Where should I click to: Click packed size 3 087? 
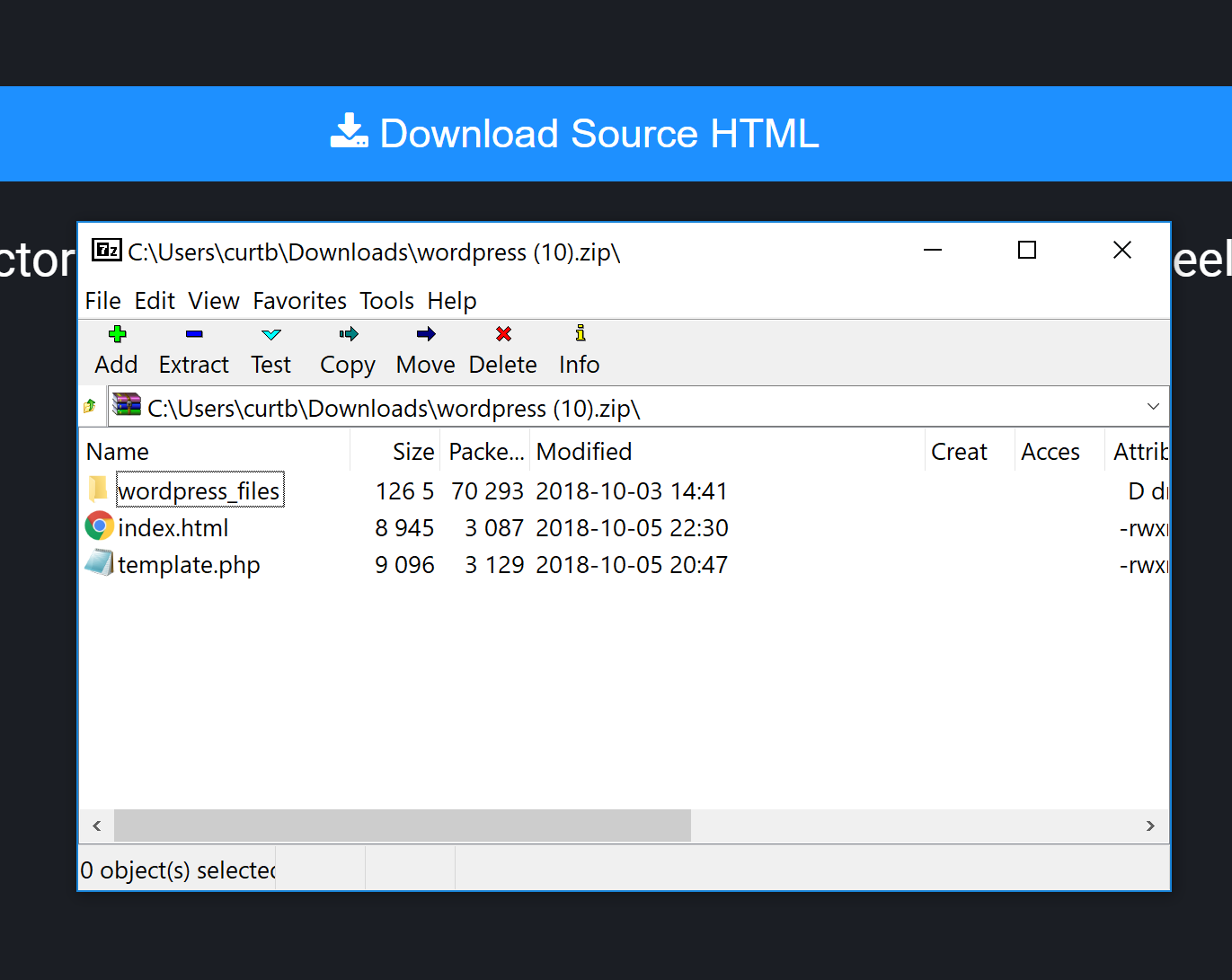pyautogui.click(x=494, y=528)
